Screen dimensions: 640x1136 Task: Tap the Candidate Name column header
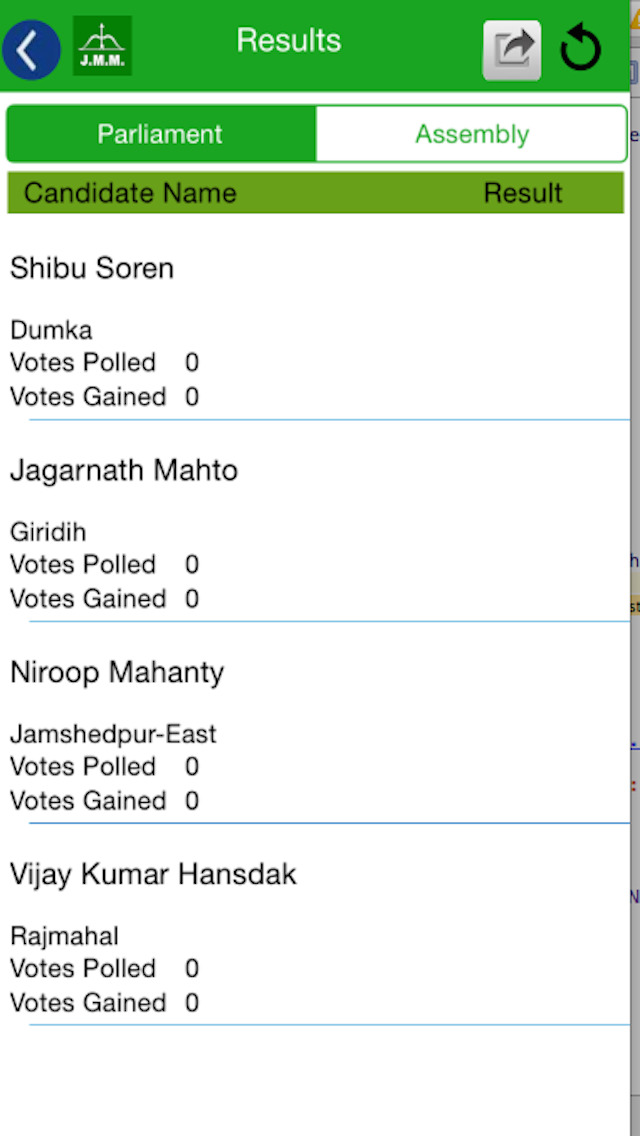point(130,193)
